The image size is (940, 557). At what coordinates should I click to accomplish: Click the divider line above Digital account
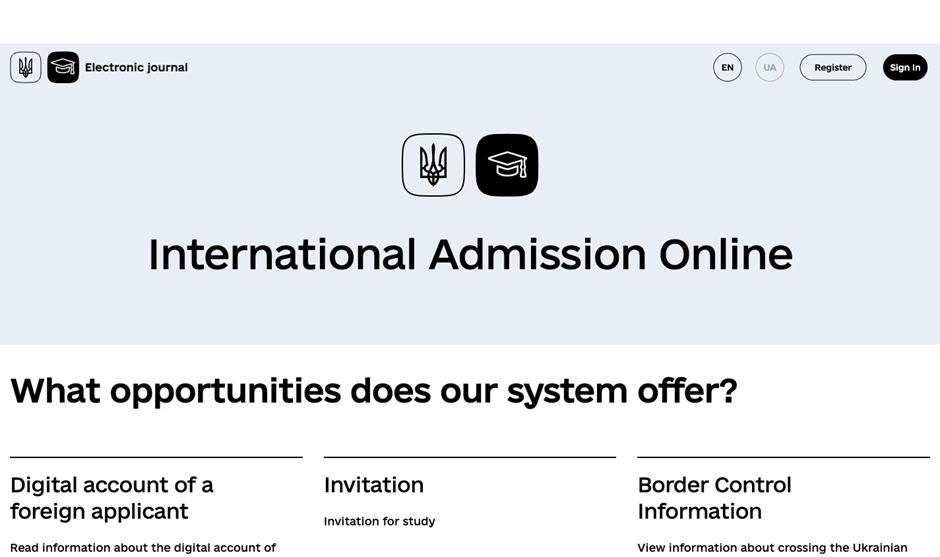click(x=156, y=457)
